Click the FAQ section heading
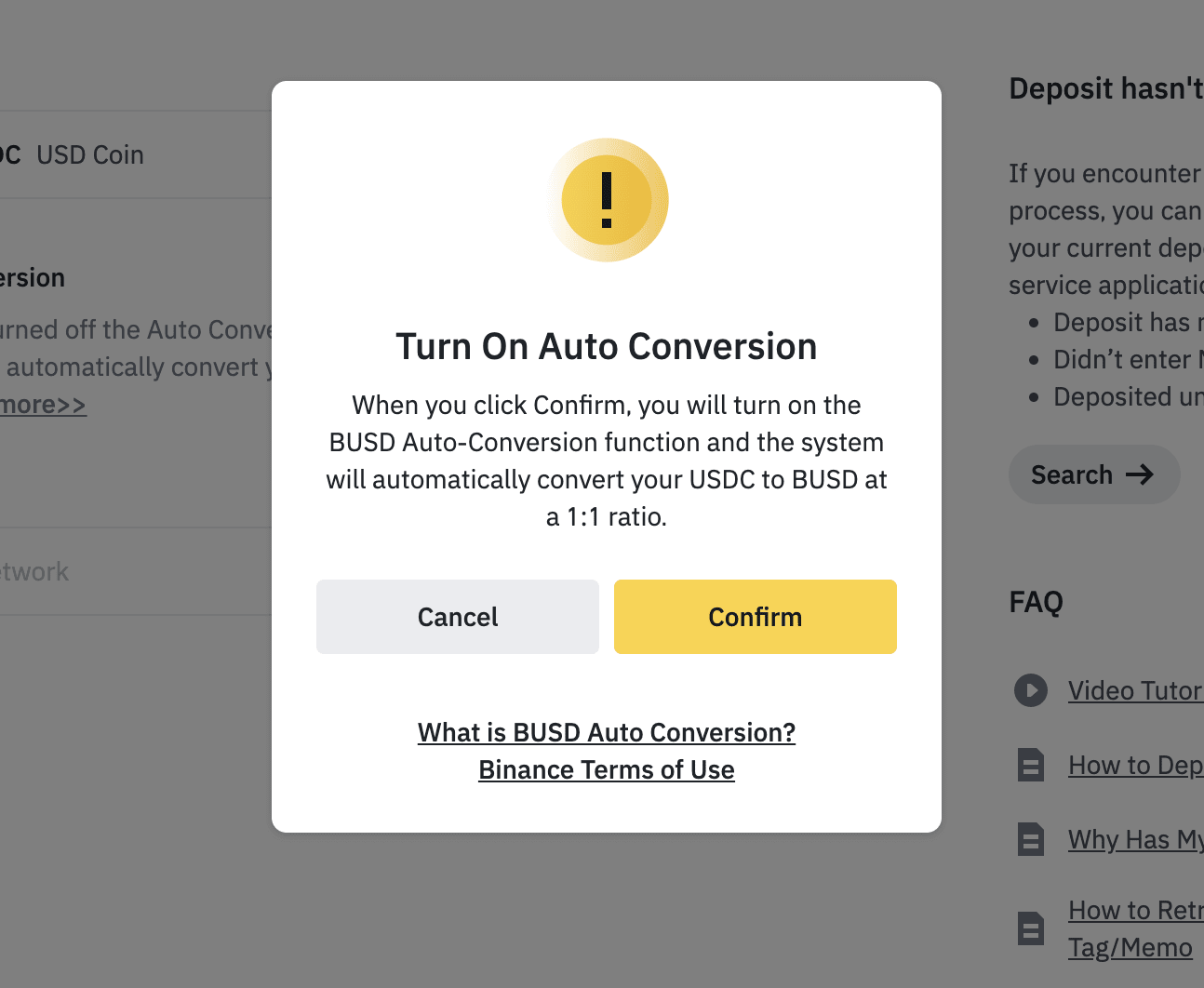 (x=1036, y=602)
